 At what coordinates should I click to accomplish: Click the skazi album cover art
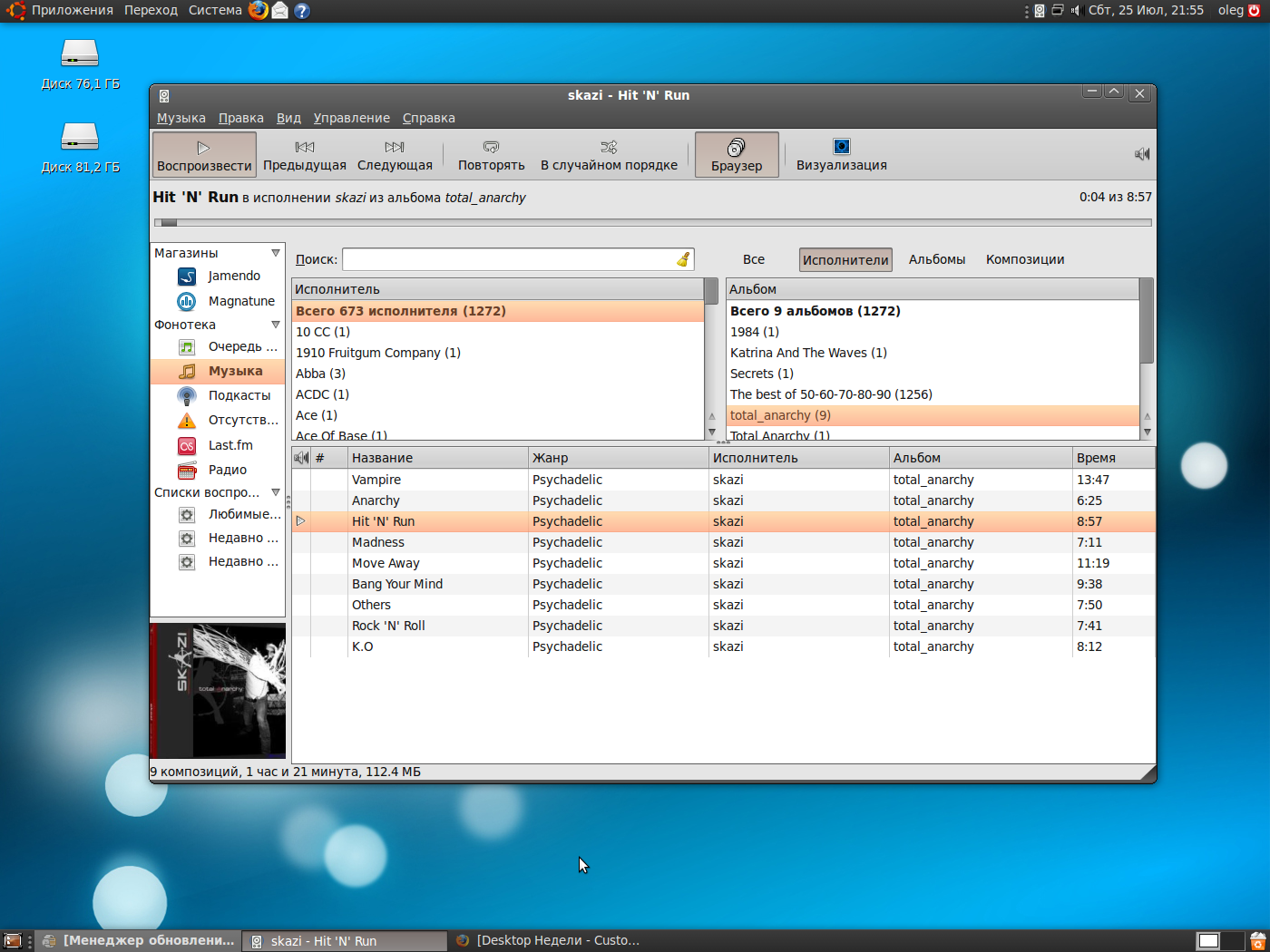(x=218, y=691)
